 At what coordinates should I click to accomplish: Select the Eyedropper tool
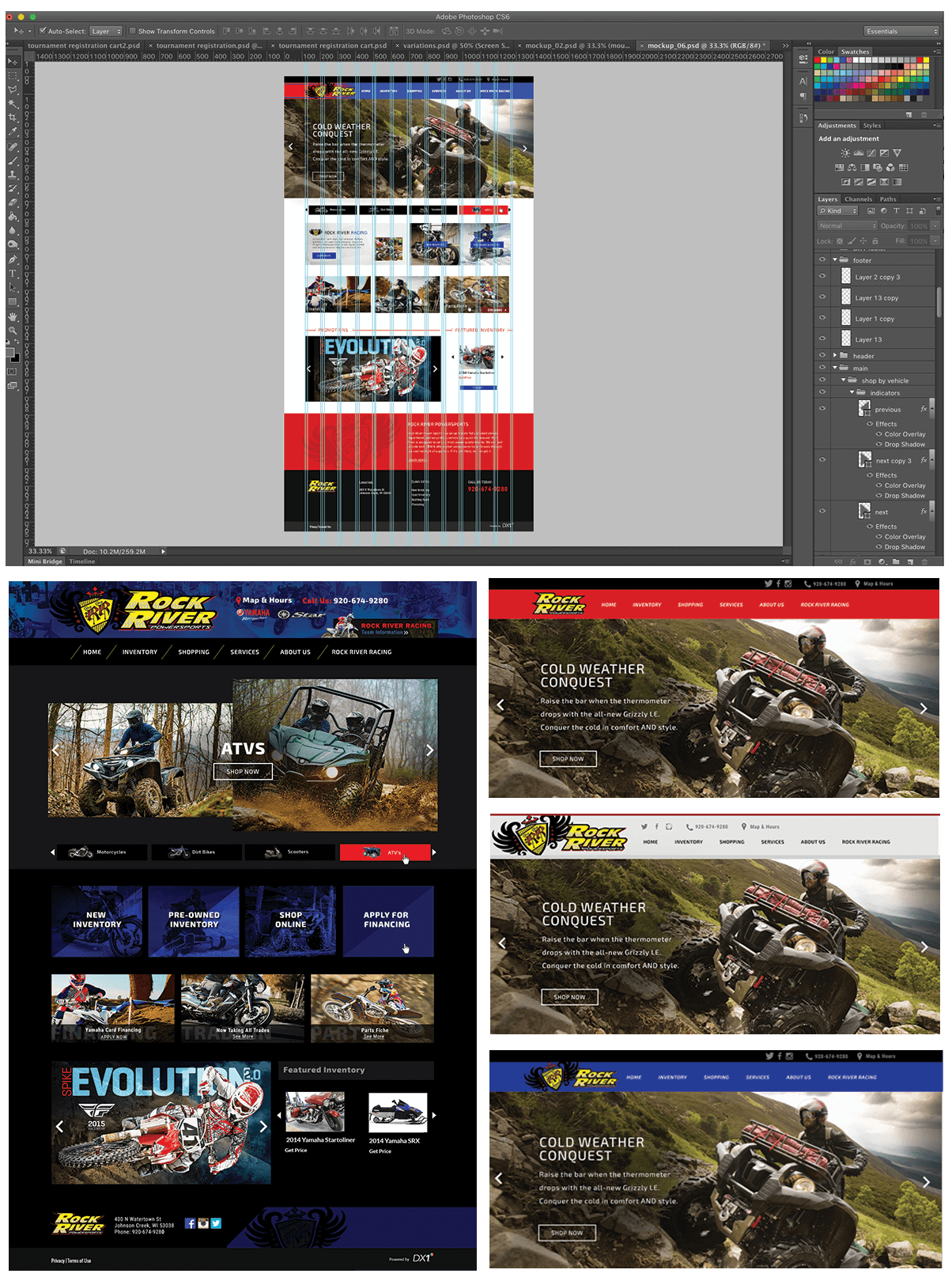pos(13,132)
